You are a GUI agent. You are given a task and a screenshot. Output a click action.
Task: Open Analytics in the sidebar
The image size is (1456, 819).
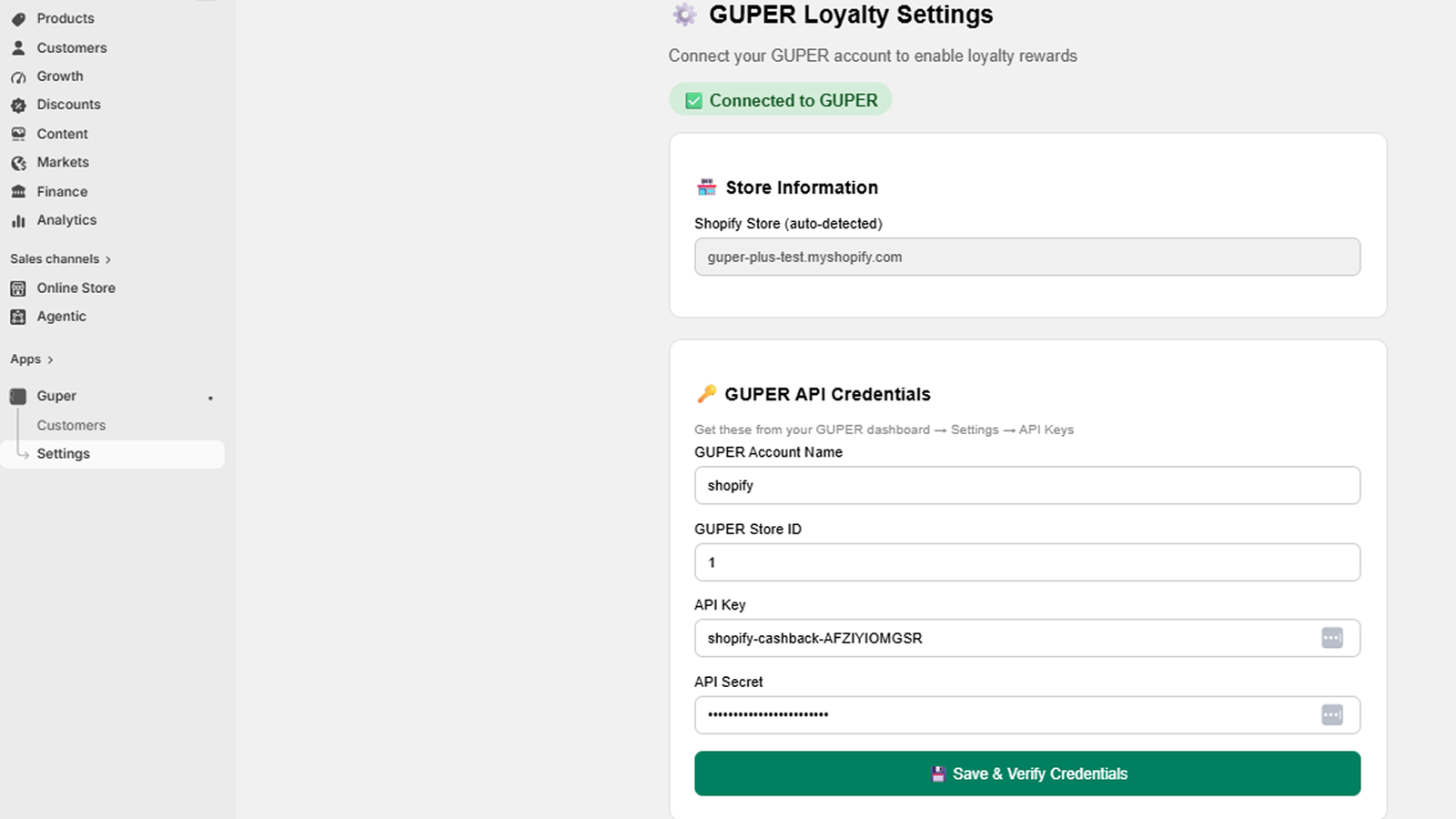pos(66,220)
